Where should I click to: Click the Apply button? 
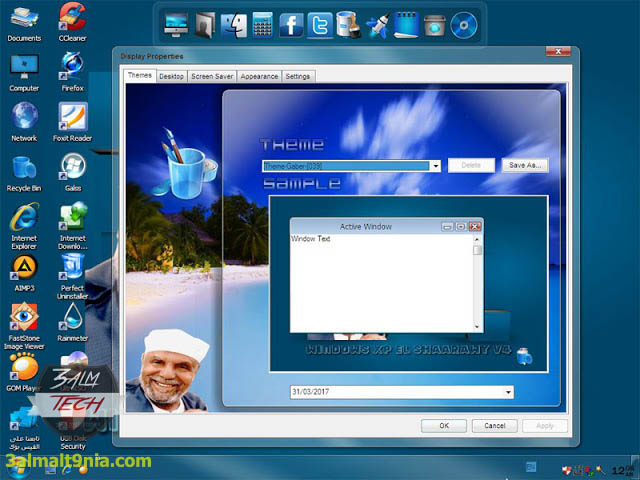point(545,426)
